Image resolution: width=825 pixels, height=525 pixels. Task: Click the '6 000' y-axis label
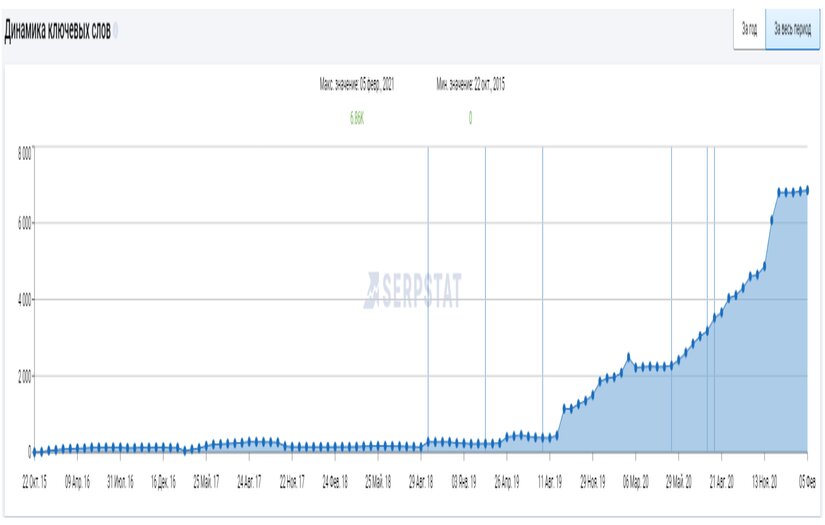(25, 223)
